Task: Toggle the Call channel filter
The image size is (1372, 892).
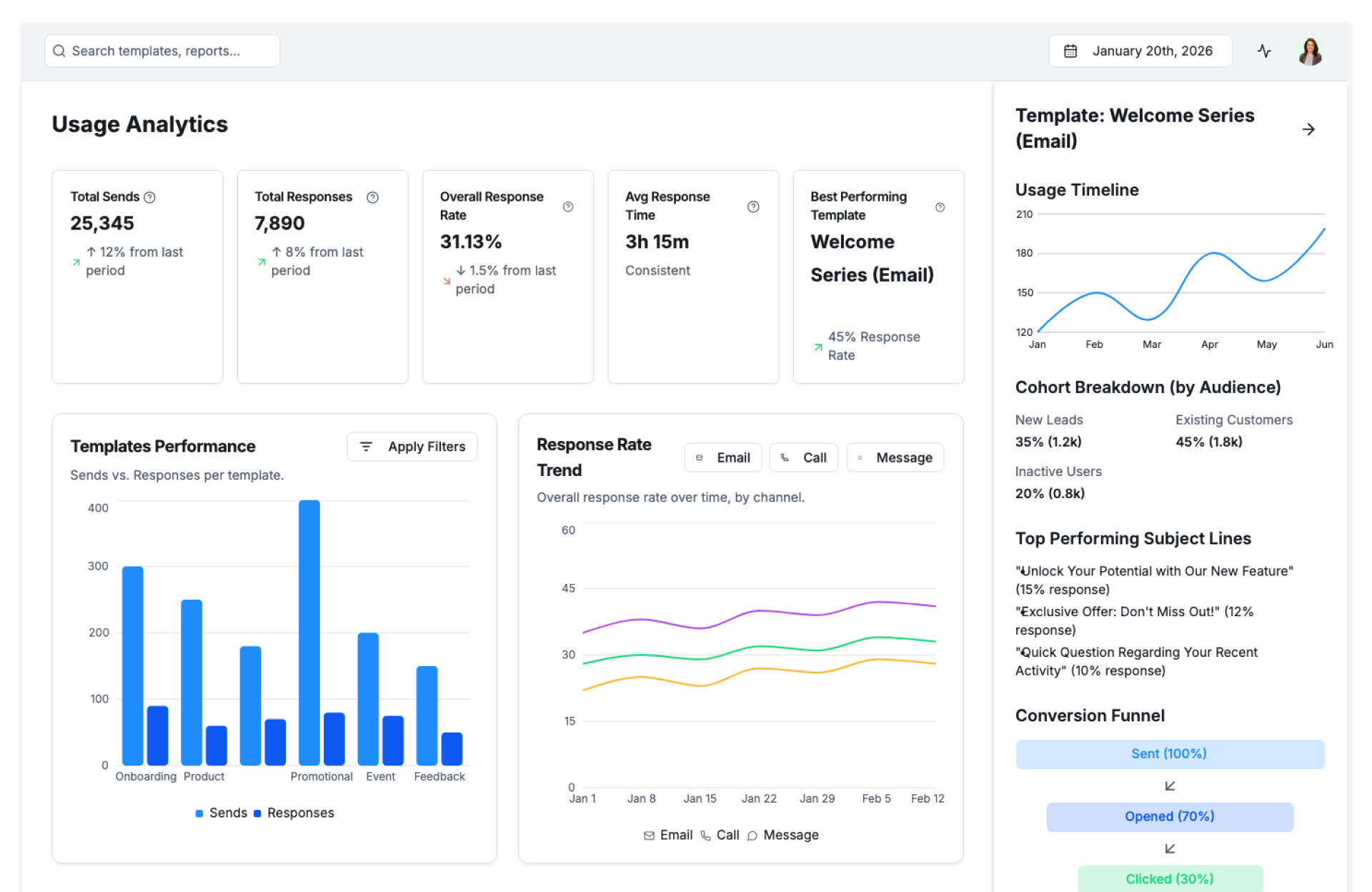Action: coord(804,457)
